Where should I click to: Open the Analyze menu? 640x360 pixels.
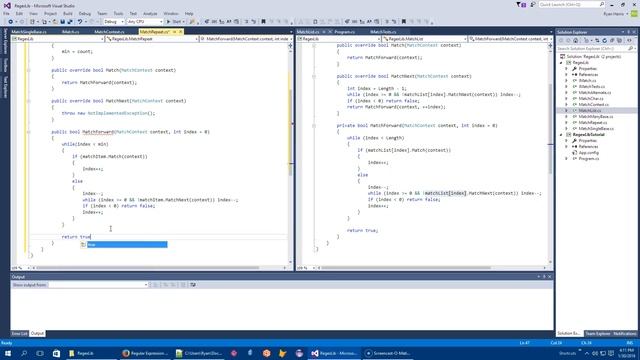click(x=150, y=13)
